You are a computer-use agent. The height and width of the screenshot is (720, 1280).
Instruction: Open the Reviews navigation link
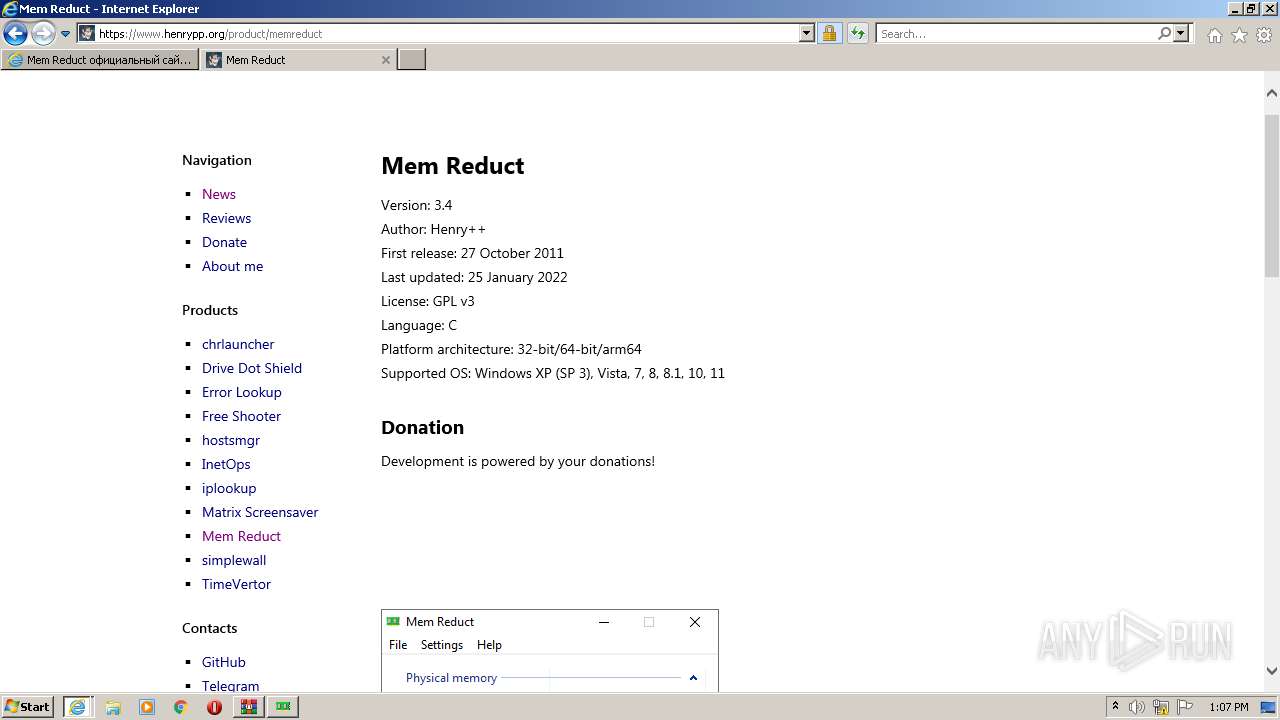click(x=226, y=218)
